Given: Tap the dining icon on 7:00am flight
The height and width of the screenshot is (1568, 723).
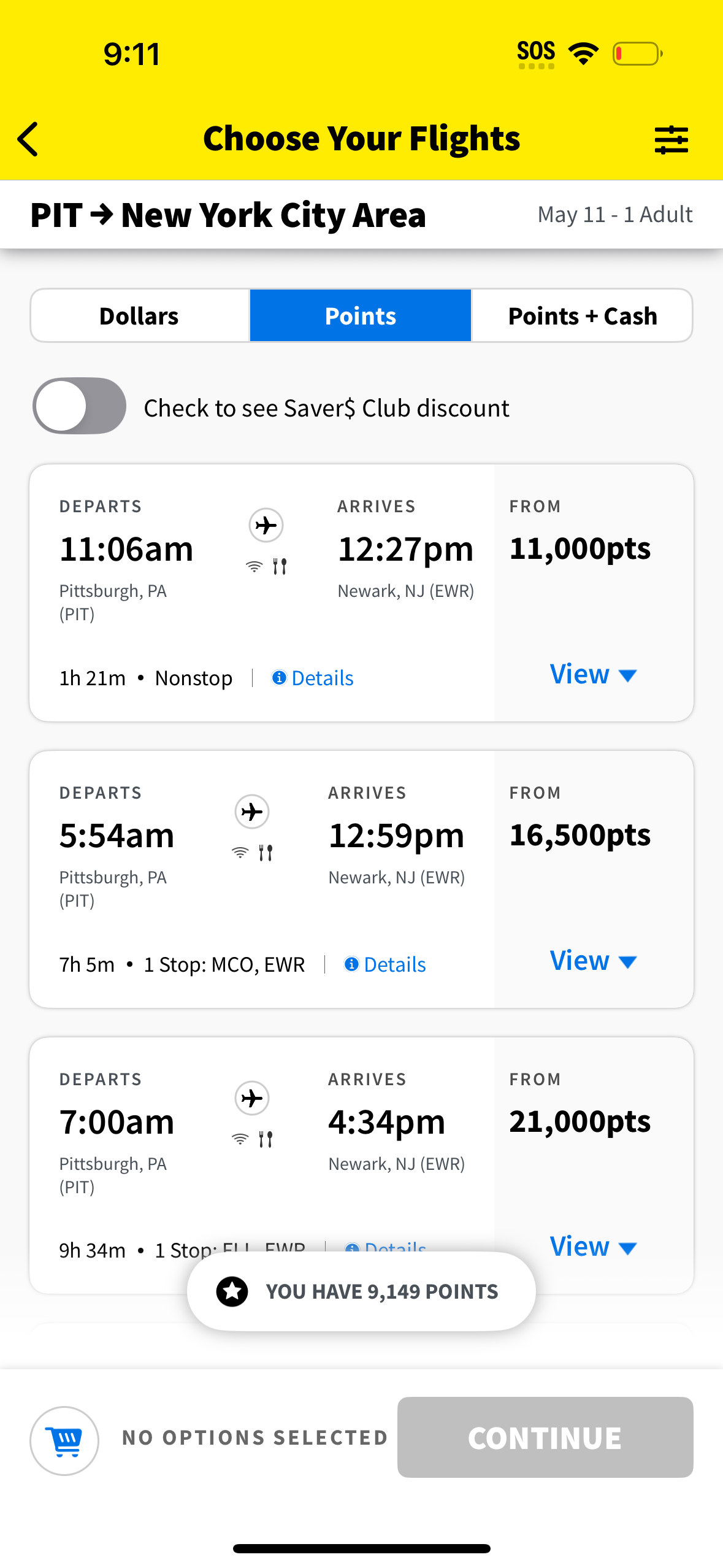Looking at the screenshot, I should click(266, 1139).
